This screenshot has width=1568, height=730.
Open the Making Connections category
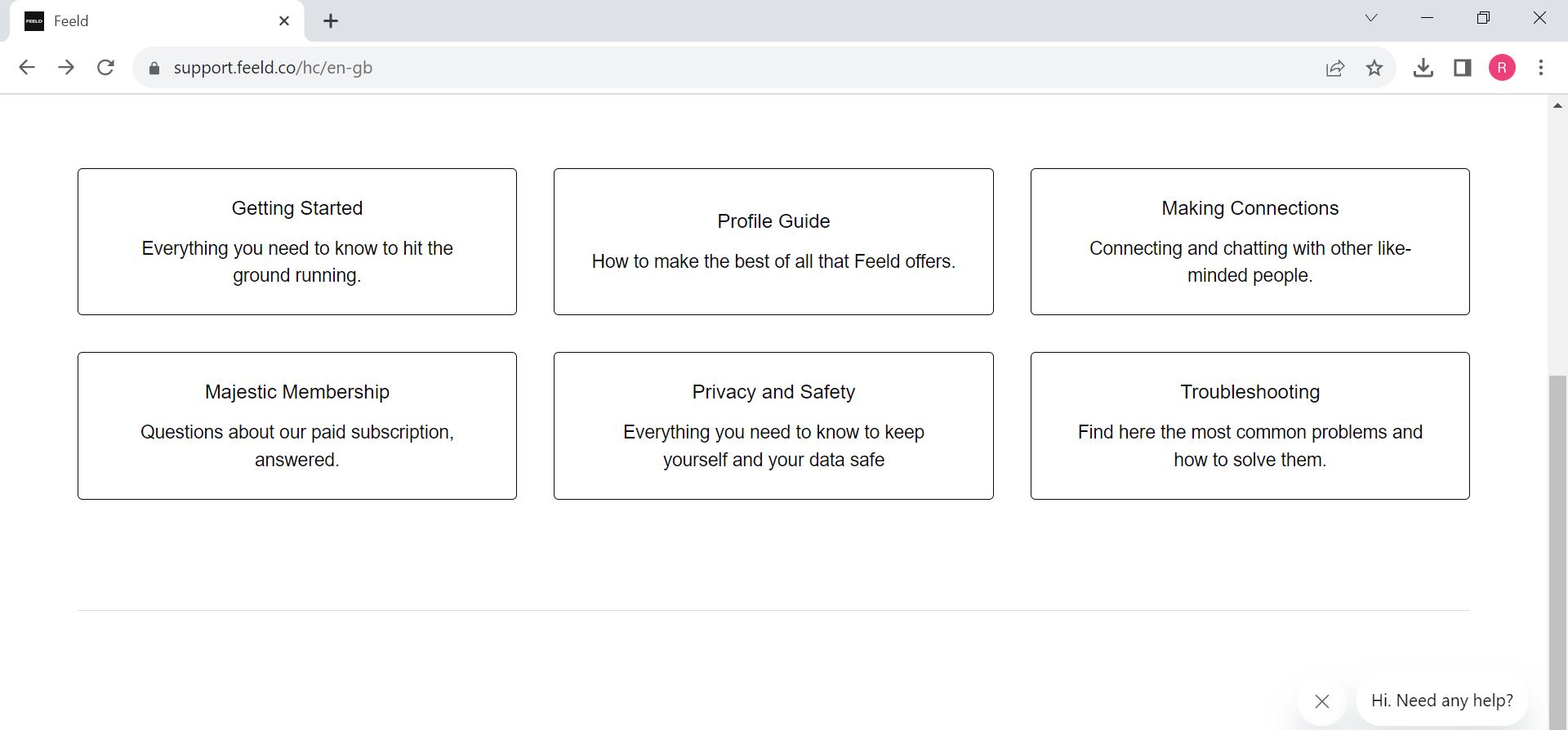pyautogui.click(x=1250, y=242)
